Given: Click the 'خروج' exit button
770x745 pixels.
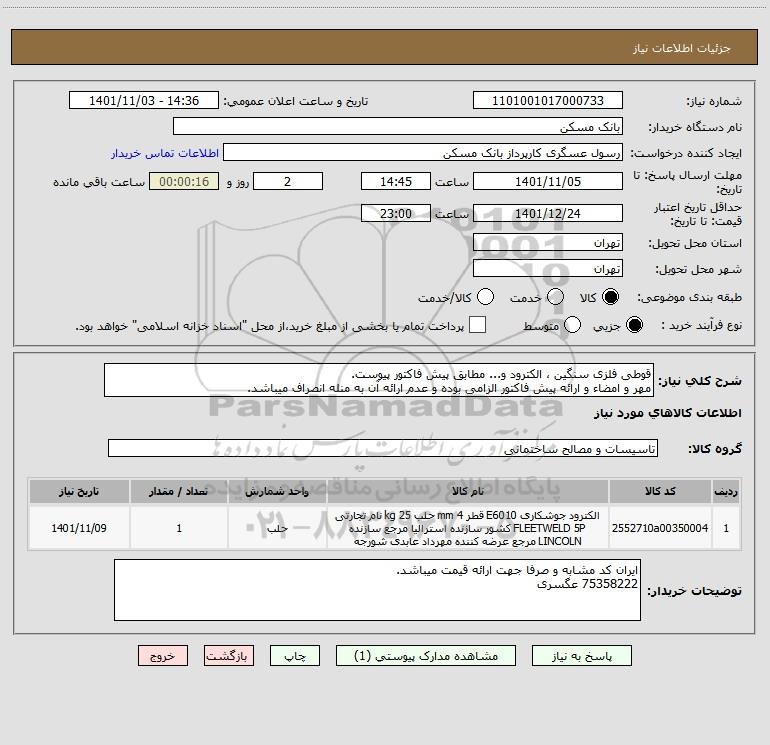Looking at the screenshot, I should pyautogui.click(x=163, y=656).
